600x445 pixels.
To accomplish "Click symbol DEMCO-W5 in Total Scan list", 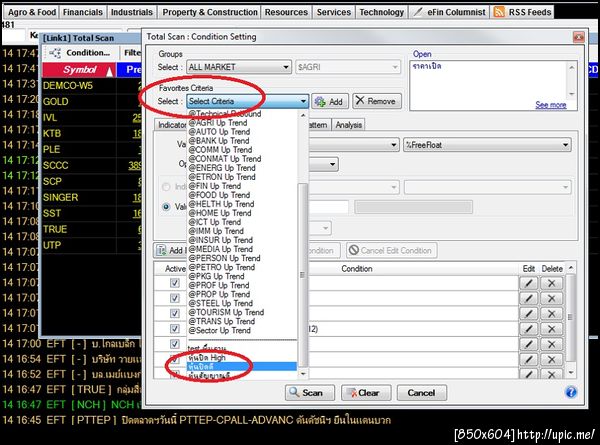I will (x=68, y=85).
